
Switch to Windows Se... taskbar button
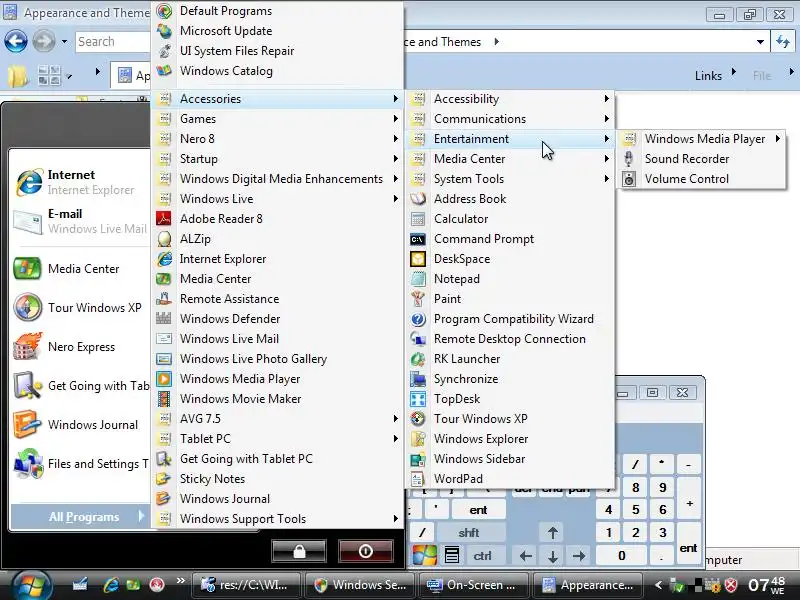(359, 585)
